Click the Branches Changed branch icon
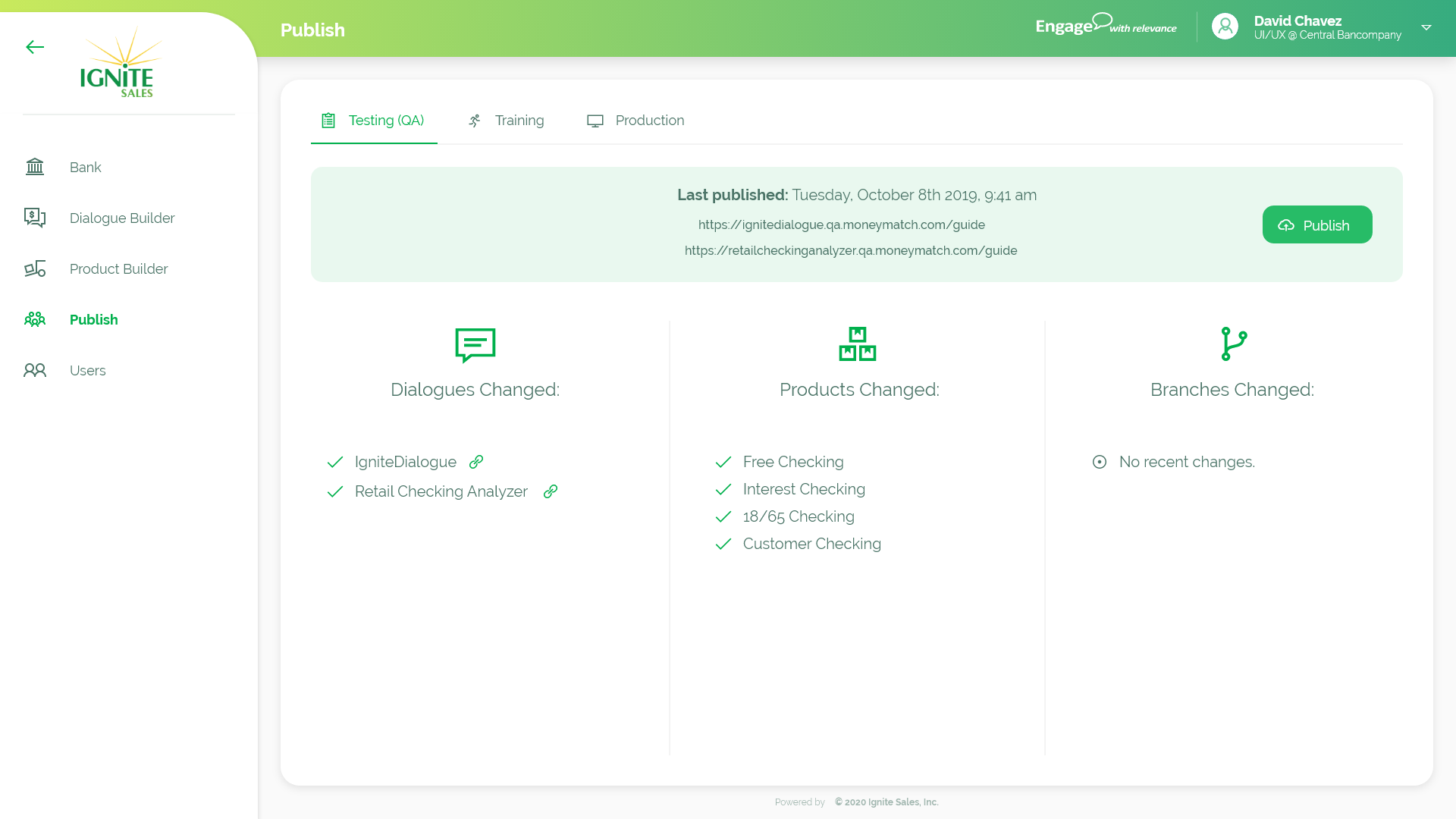The width and height of the screenshot is (1456, 819). point(1233,344)
